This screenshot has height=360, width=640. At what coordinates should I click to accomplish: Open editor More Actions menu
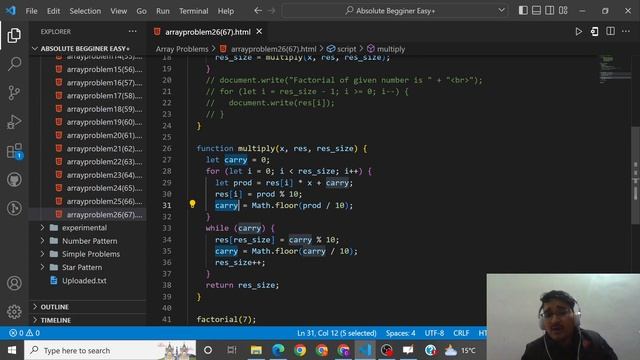click(x=626, y=31)
